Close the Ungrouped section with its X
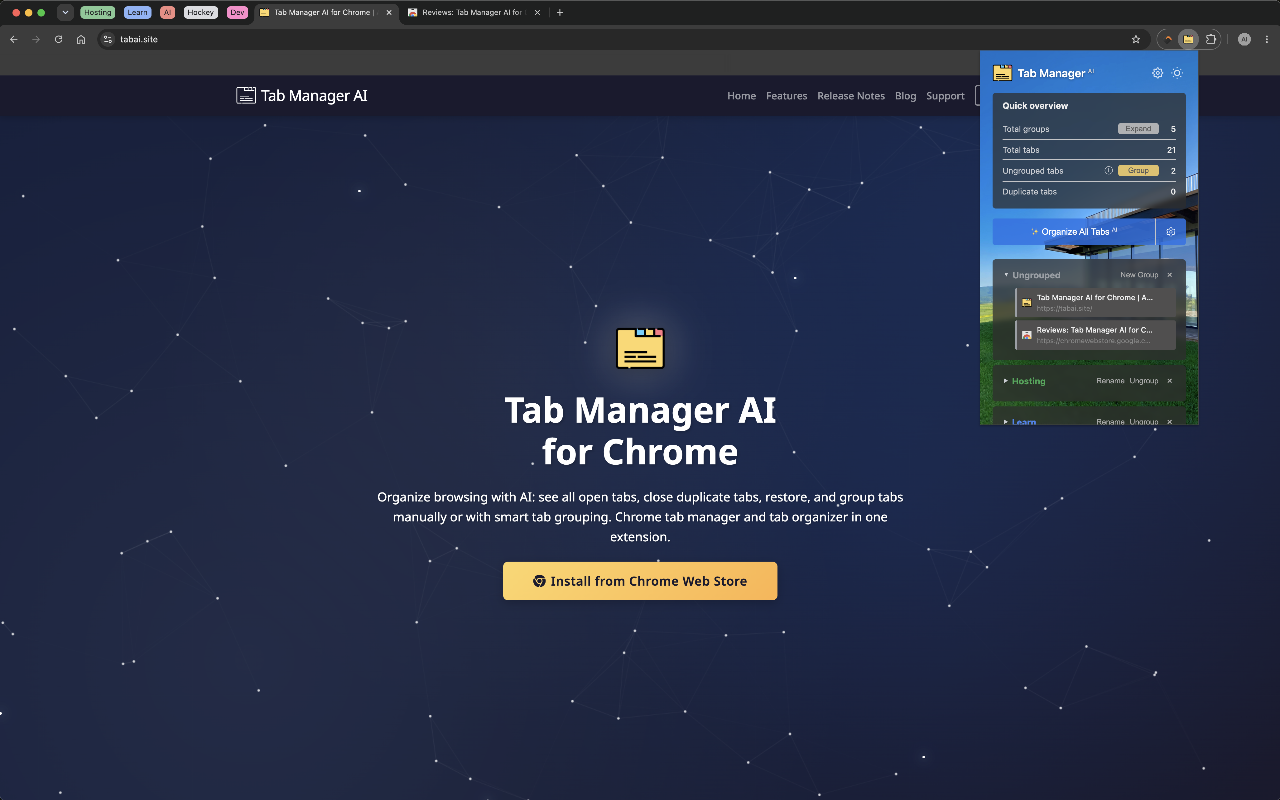 coord(1170,275)
